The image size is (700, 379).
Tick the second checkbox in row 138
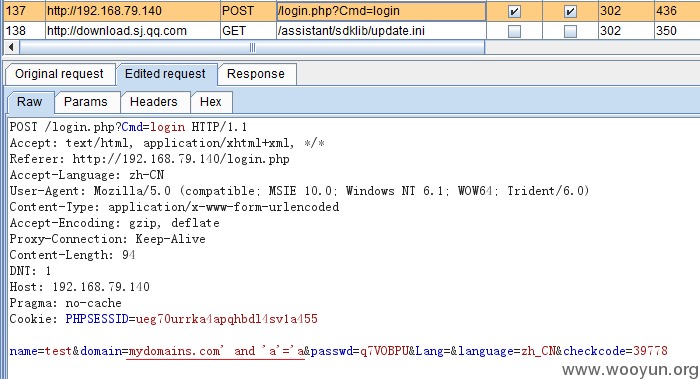coord(570,31)
